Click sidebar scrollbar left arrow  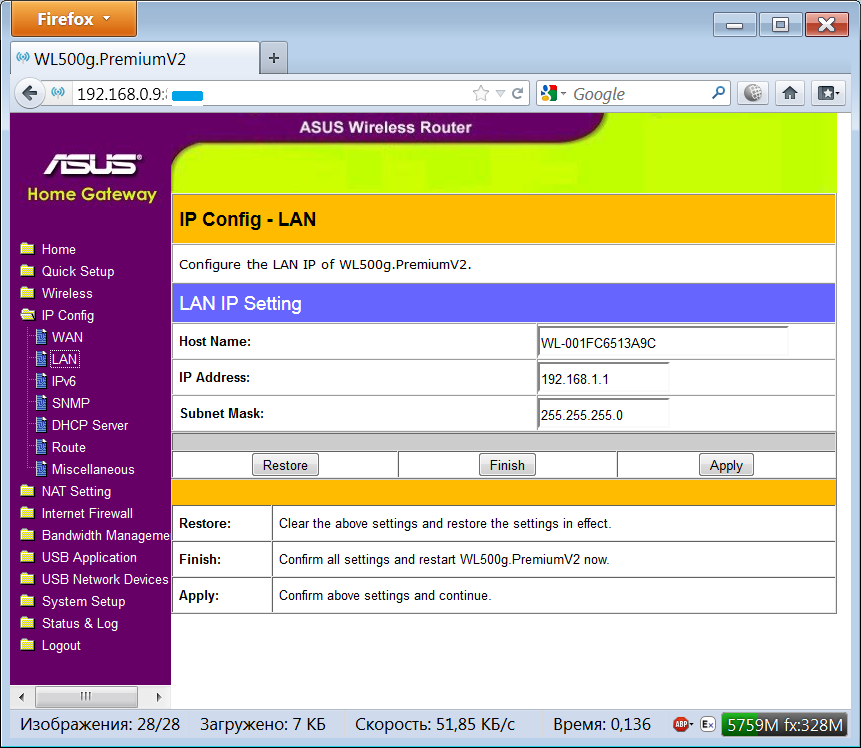point(22,697)
